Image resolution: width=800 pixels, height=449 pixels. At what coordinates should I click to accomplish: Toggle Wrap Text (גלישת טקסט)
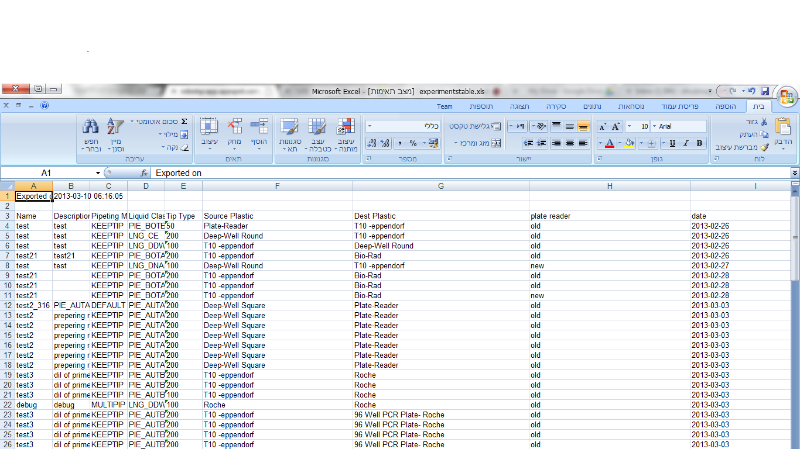click(476, 126)
